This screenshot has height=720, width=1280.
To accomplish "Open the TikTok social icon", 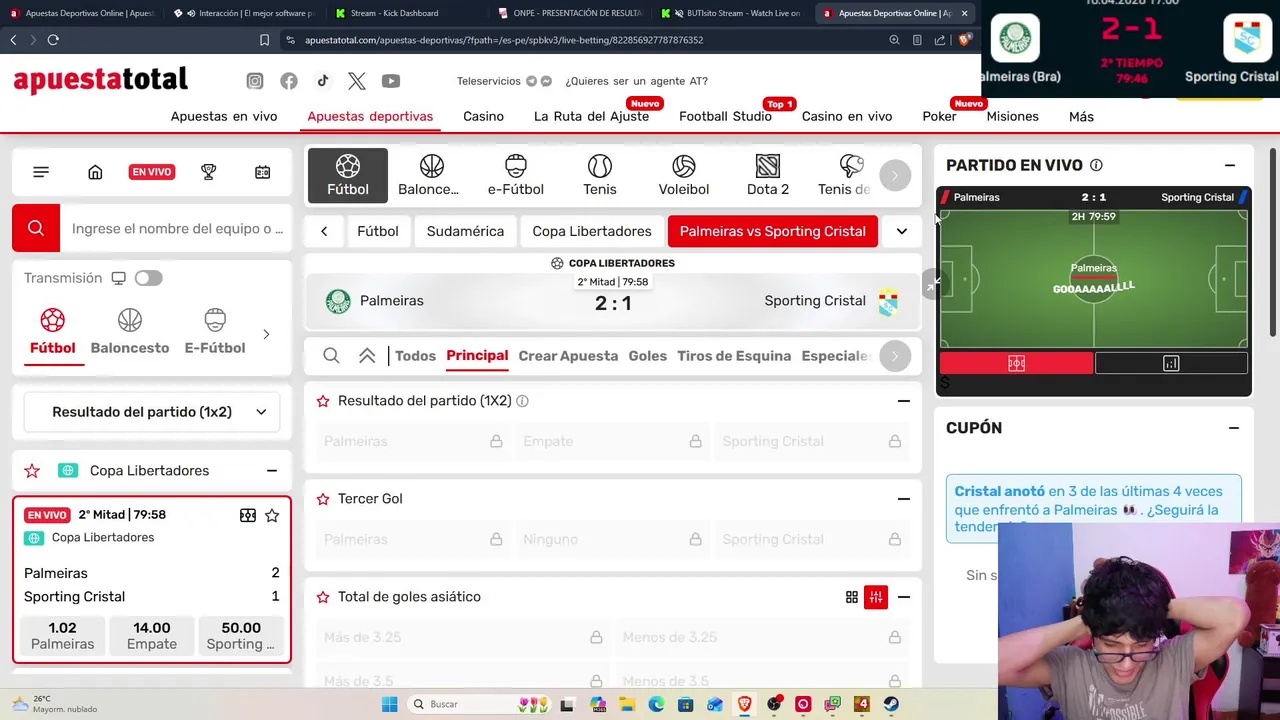I will pyautogui.click(x=322, y=81).
